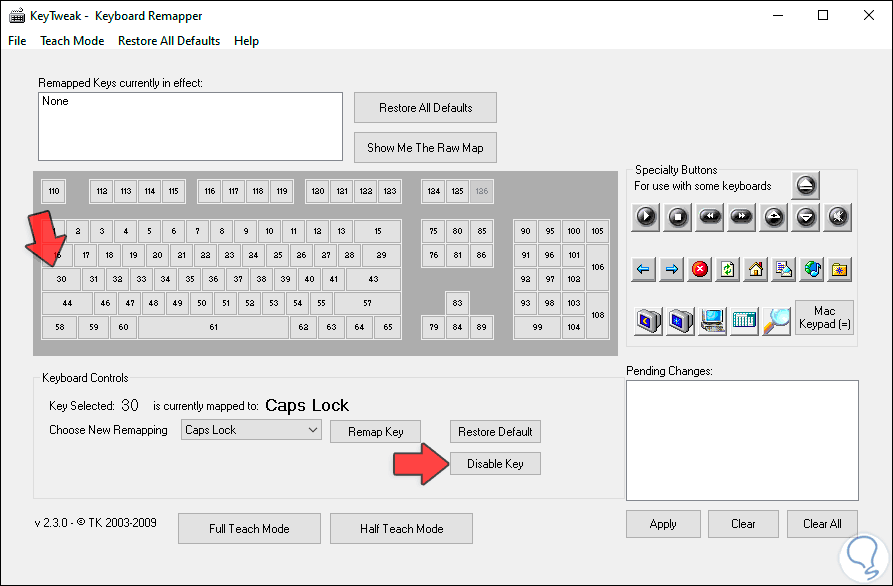The height and width of the screenshot is (586, 893).
Task: Click the media Stop specialty button
Action: 679,215
